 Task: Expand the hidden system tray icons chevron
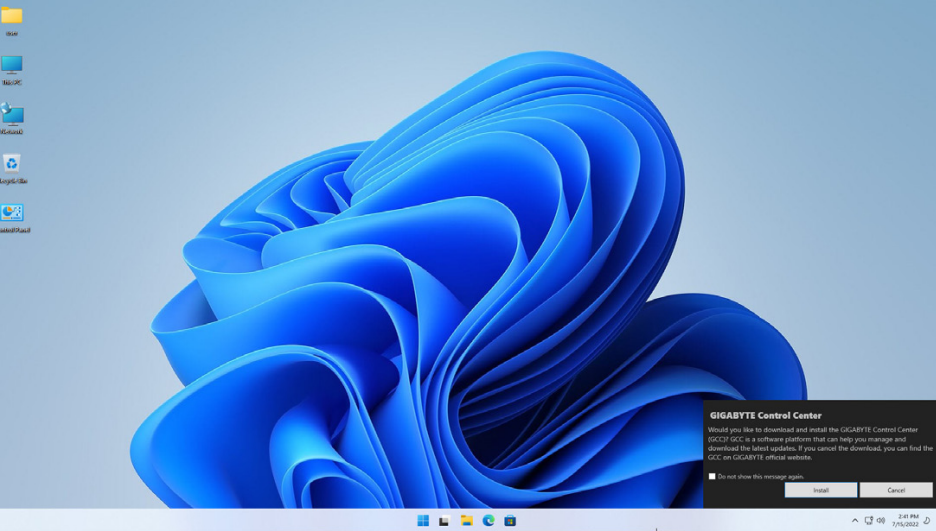tap(854, 520)
